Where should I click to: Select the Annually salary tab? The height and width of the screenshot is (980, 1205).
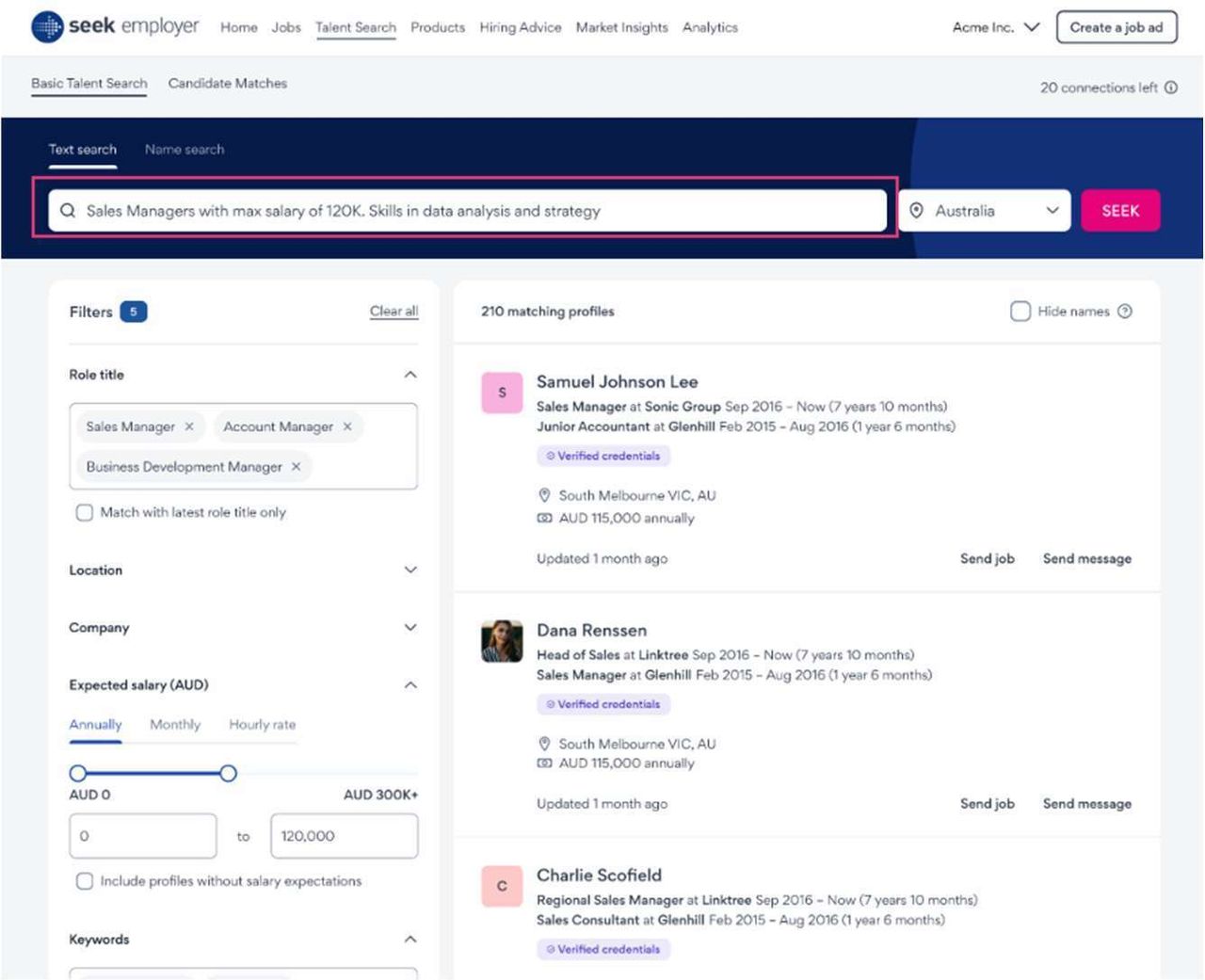[95, 724]
